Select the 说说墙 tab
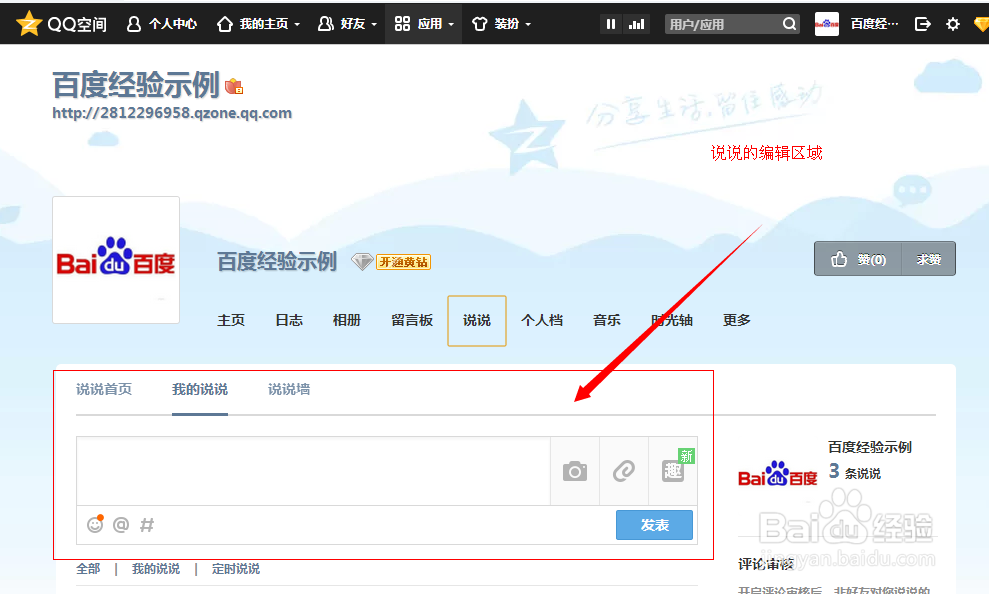989x594 pixels. 288,390
